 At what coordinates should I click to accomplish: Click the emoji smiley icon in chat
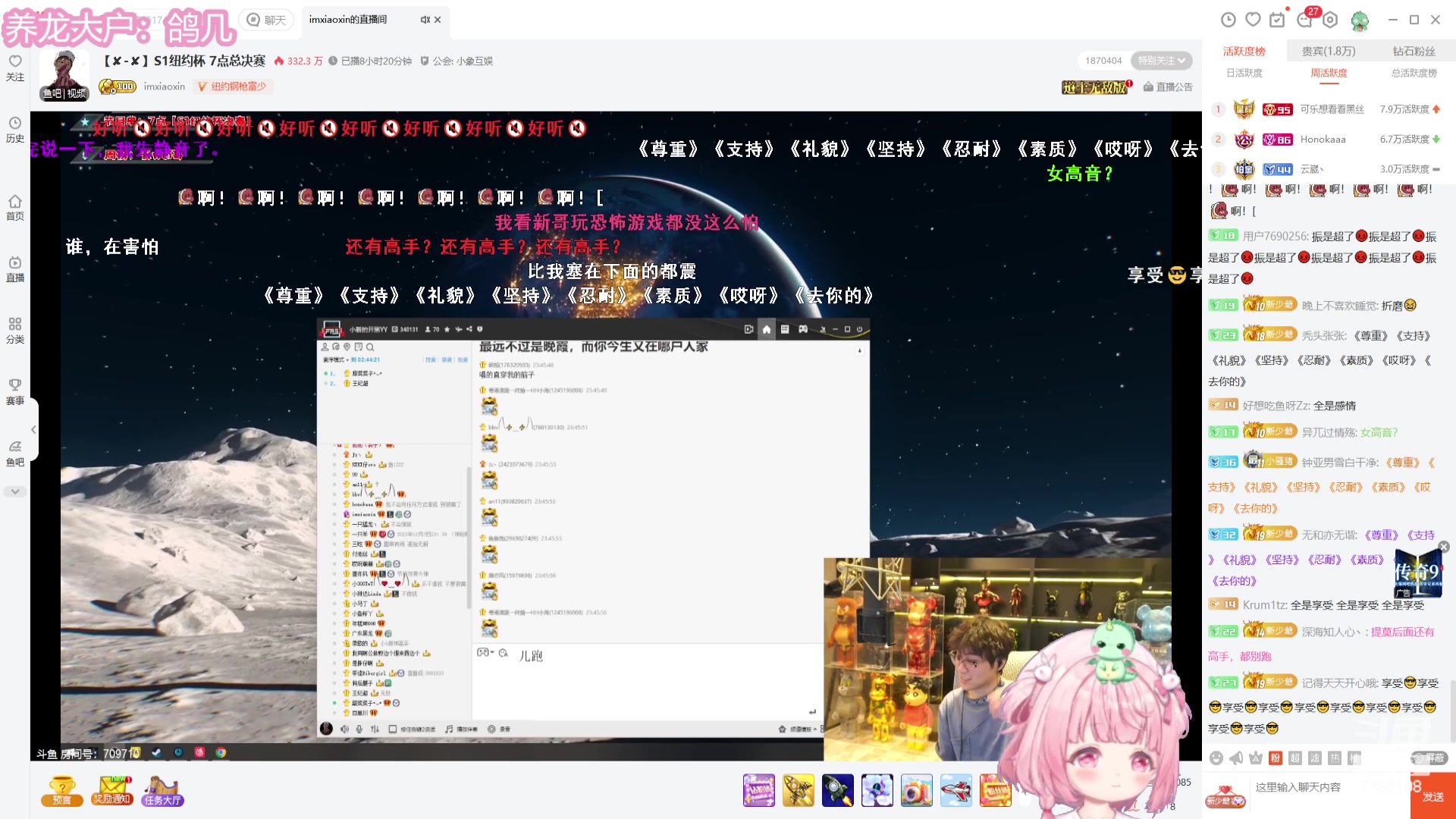point(1216,758)
